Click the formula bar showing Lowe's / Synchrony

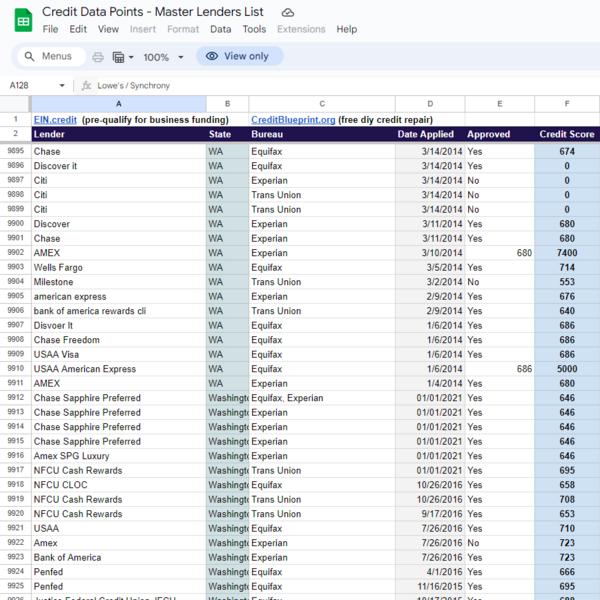tap(337, 85)
